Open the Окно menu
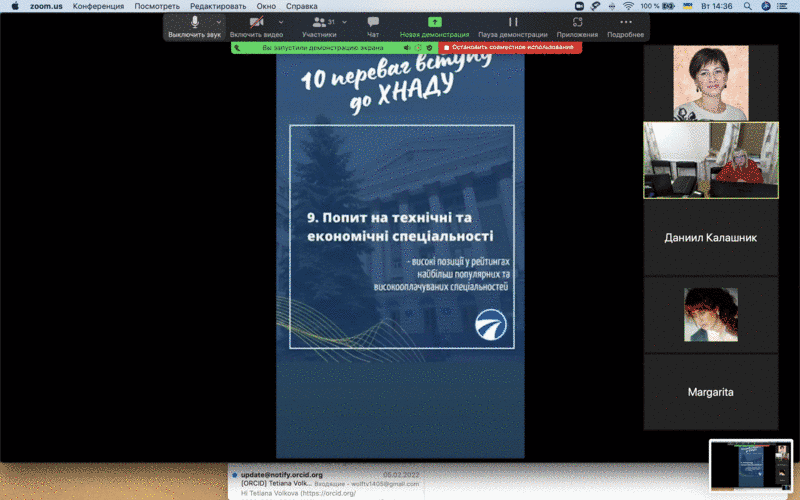 [266, 6]
